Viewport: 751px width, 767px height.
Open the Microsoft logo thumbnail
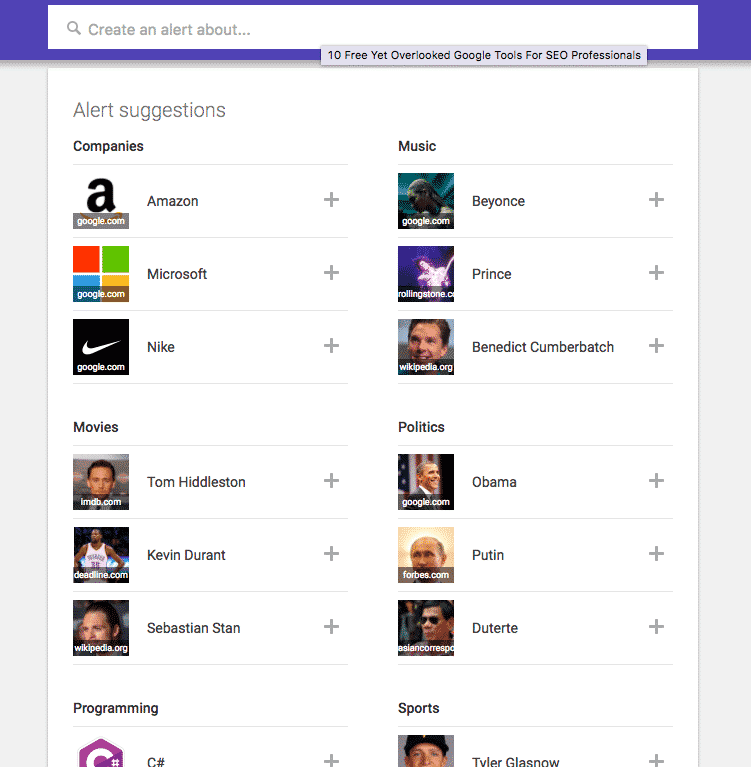[x=101, y=274]
